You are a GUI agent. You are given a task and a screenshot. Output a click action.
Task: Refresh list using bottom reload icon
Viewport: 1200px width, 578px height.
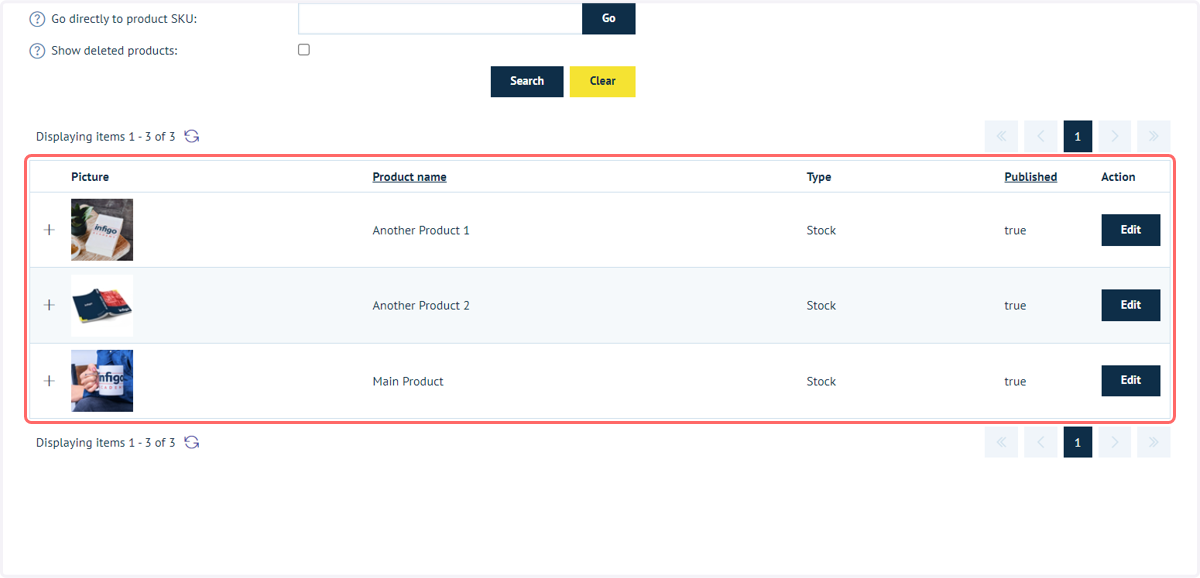coord(192,442)
